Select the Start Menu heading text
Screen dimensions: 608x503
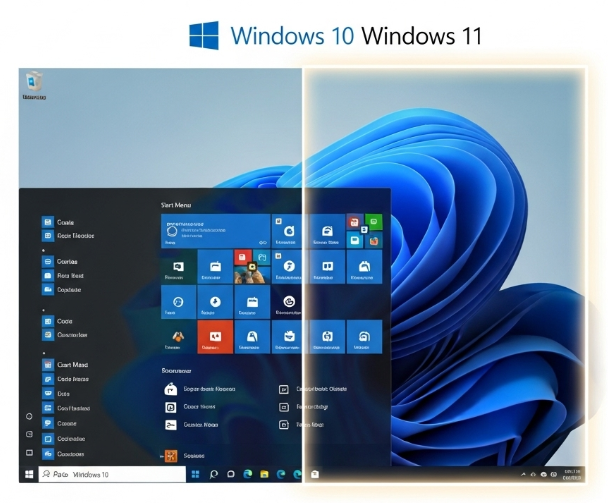coord(176,205)
